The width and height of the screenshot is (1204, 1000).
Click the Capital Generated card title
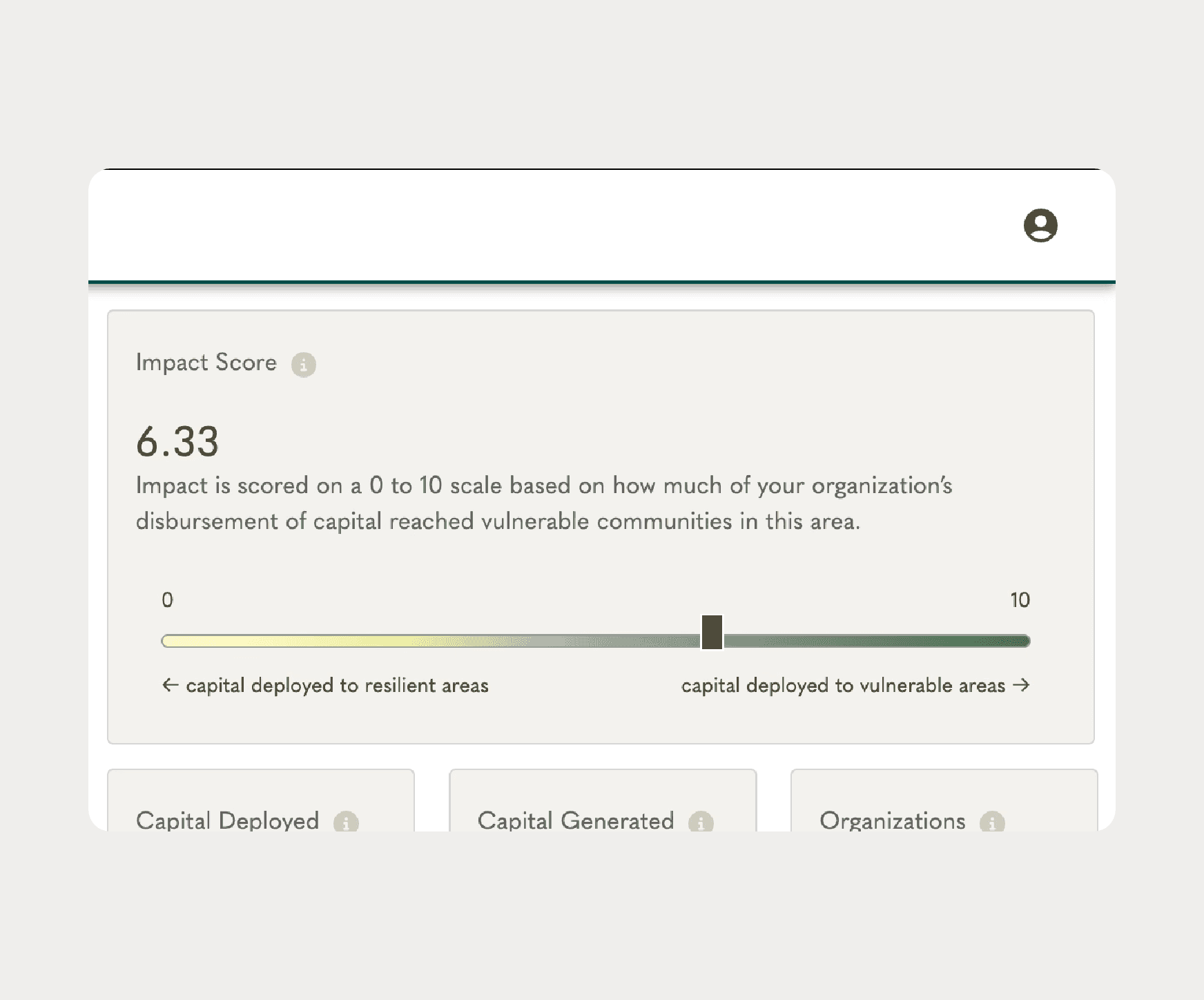tap(576, 820)
